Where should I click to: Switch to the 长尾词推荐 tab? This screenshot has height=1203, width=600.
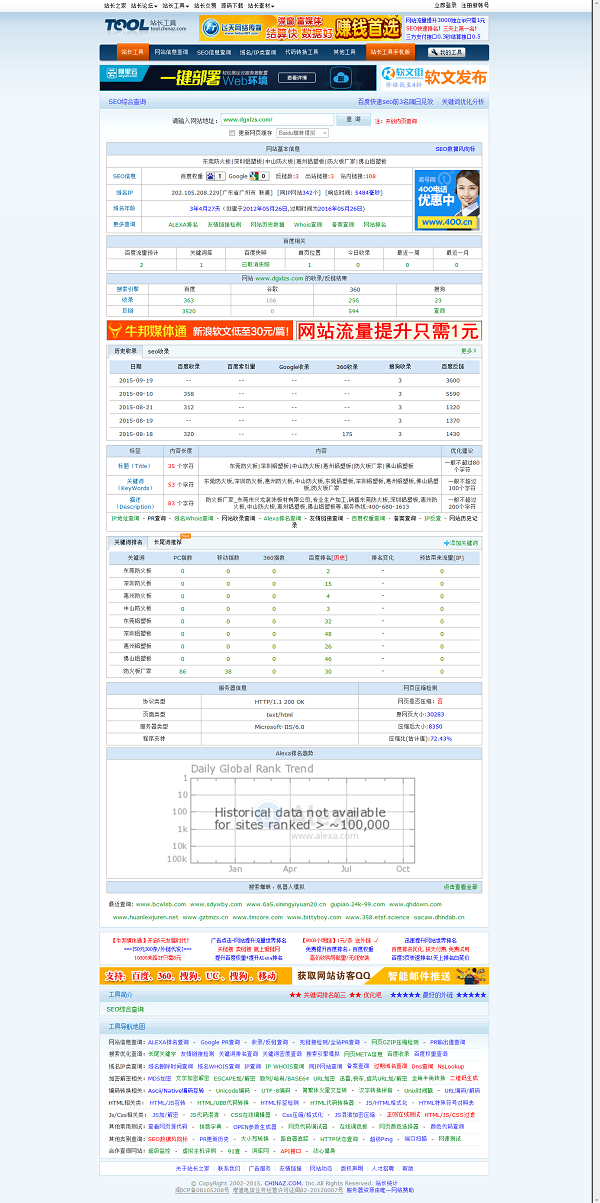click(x=167, y=542)
